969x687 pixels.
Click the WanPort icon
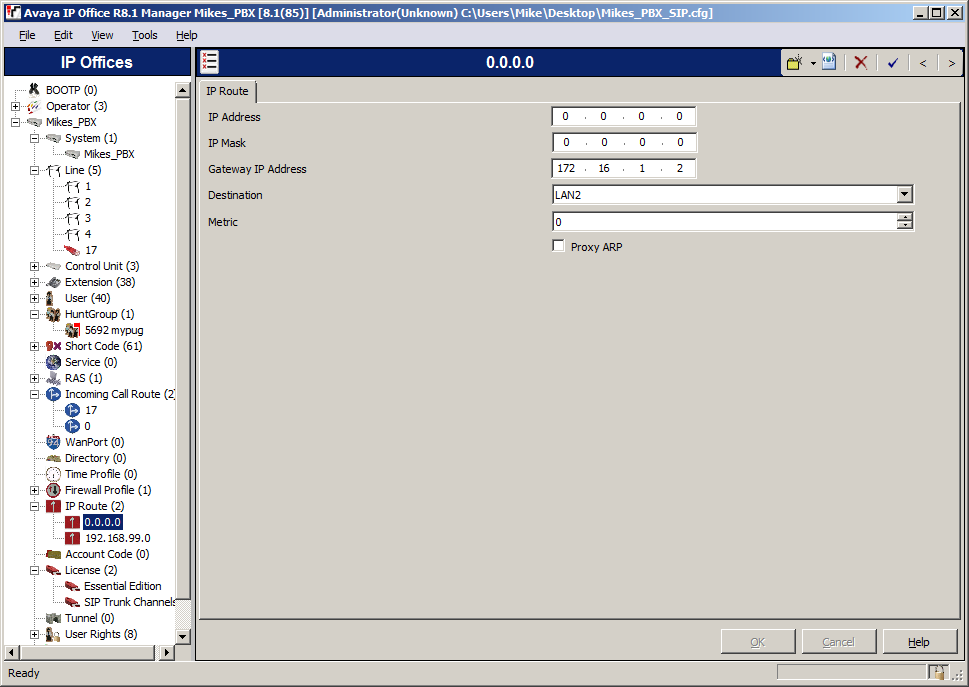[54, 442]
